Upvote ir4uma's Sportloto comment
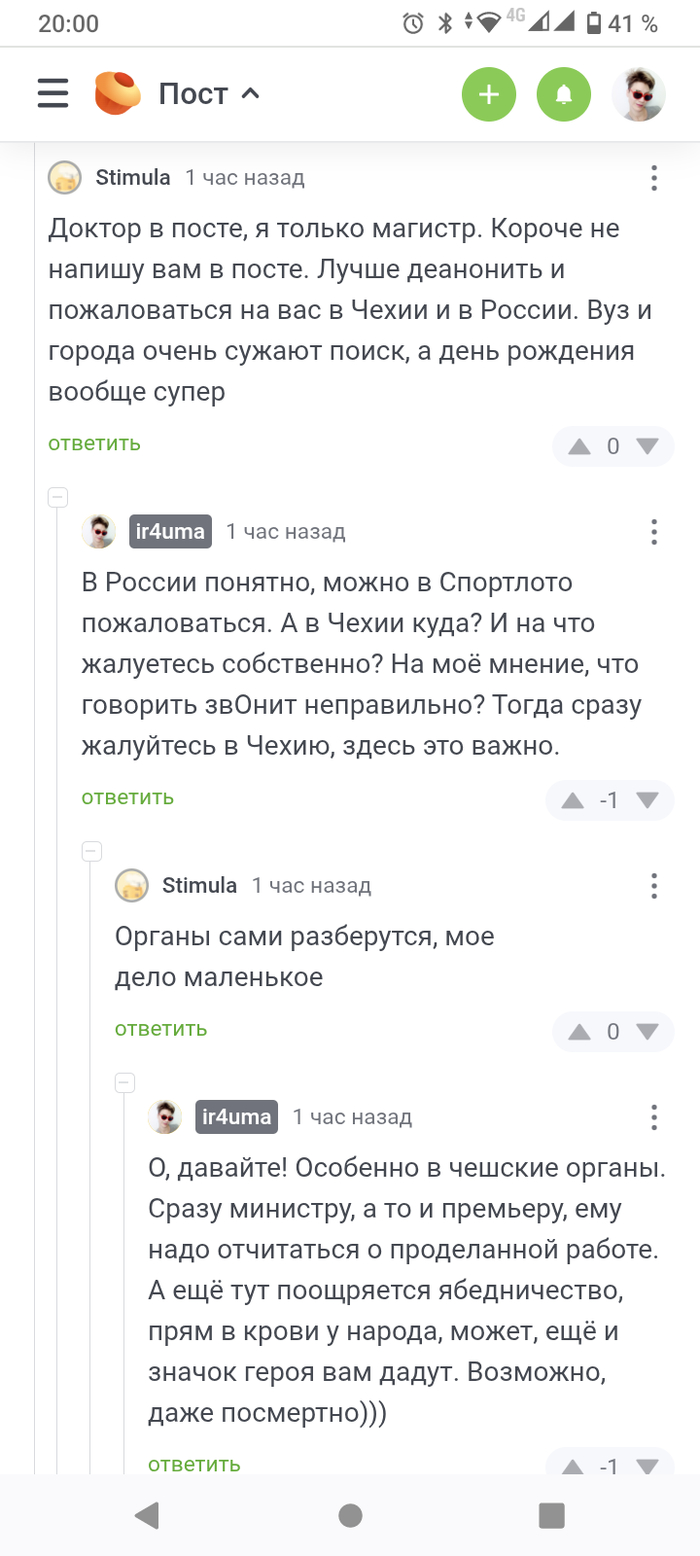 573,800
